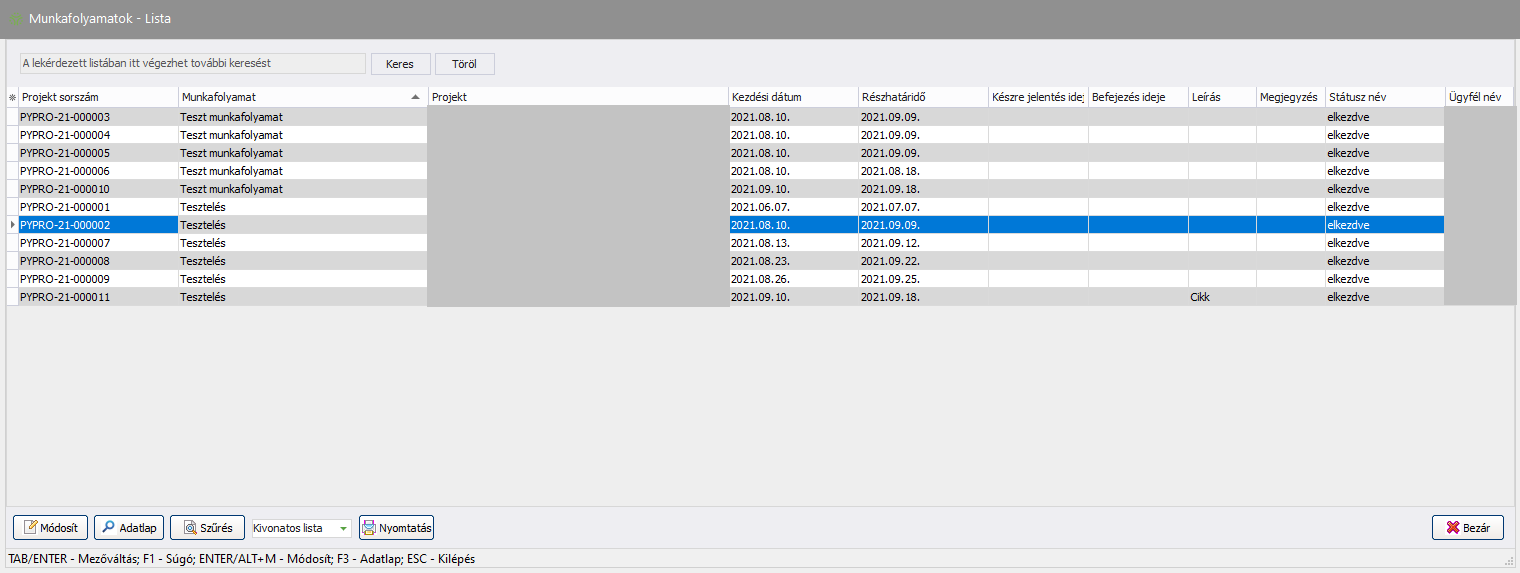
Task: Click the grid column chooser asterisk
Action: [x=12, y=97]
